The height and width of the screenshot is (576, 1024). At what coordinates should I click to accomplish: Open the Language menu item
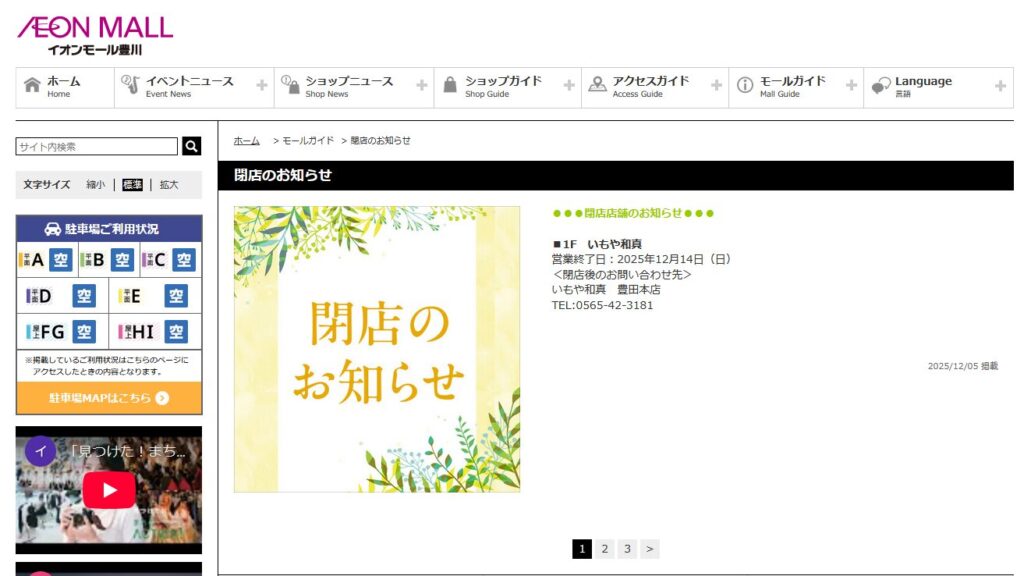point(922,87)
